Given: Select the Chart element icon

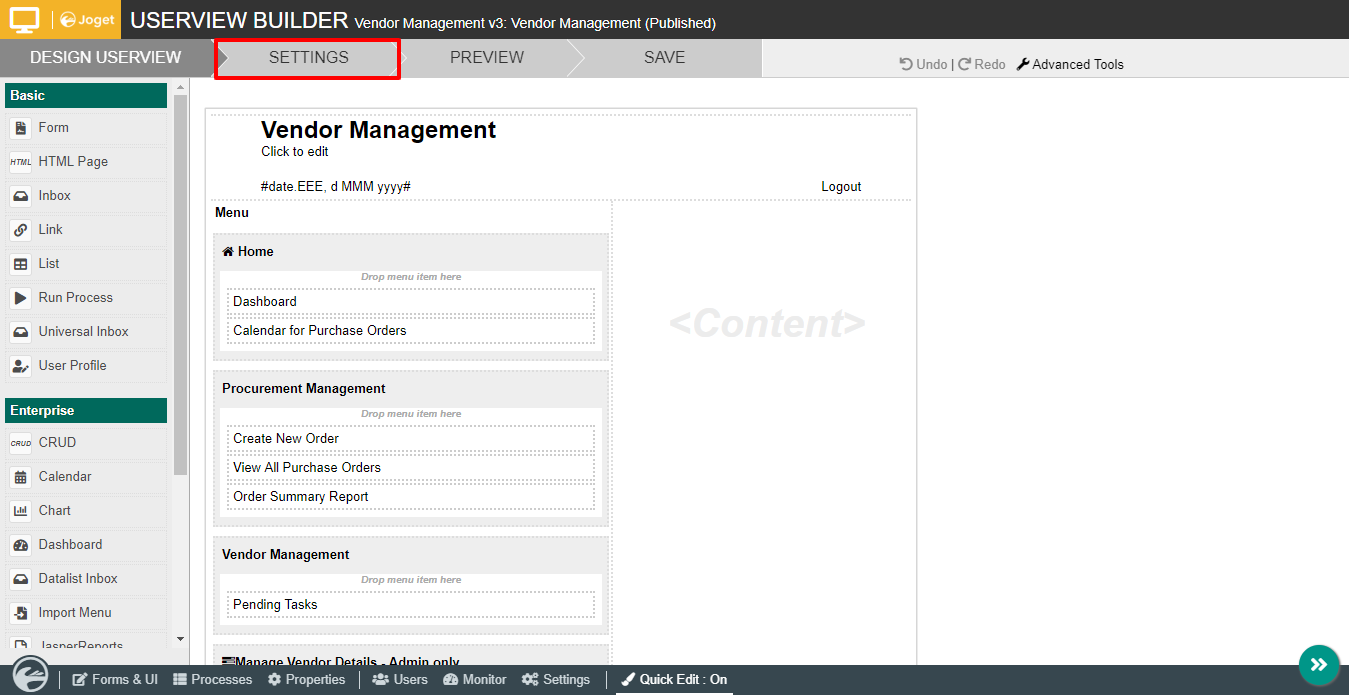Looking at the screenshot, I should pos(21,511).
